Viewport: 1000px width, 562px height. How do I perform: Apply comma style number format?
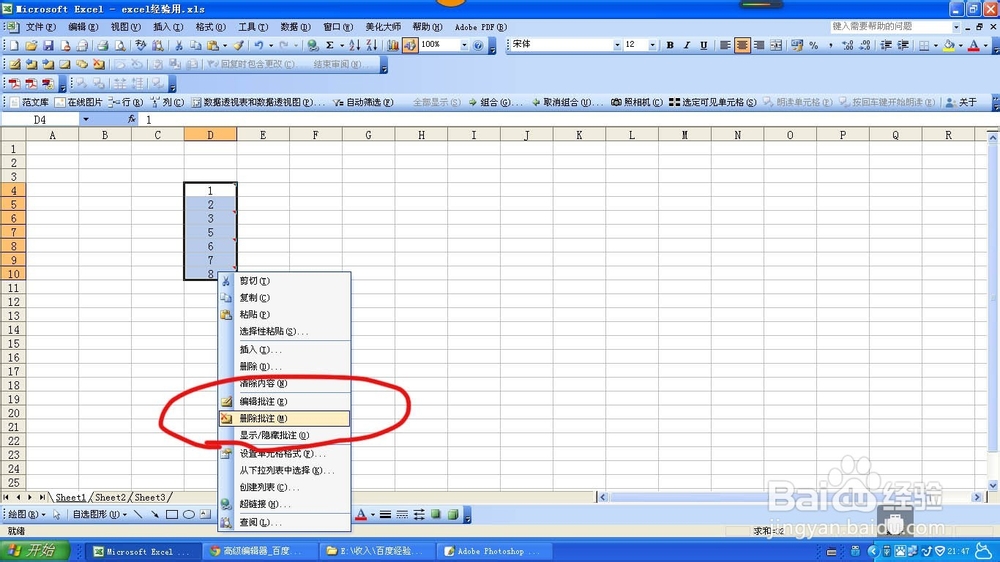click(x=830, y=45)
